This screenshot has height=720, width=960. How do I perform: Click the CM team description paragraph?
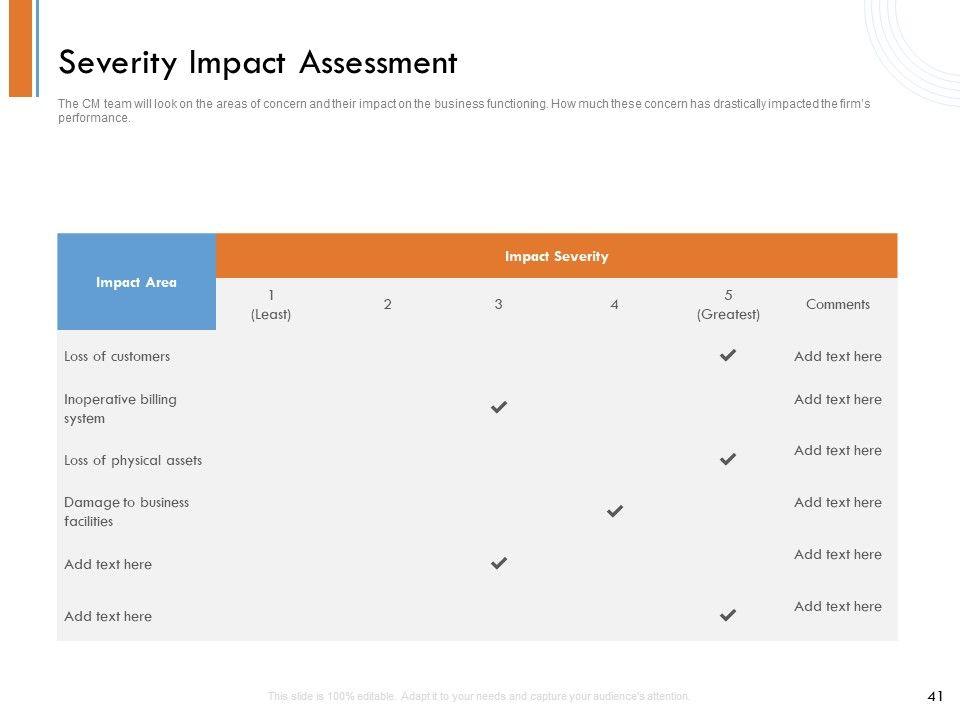tap(463, 110)
